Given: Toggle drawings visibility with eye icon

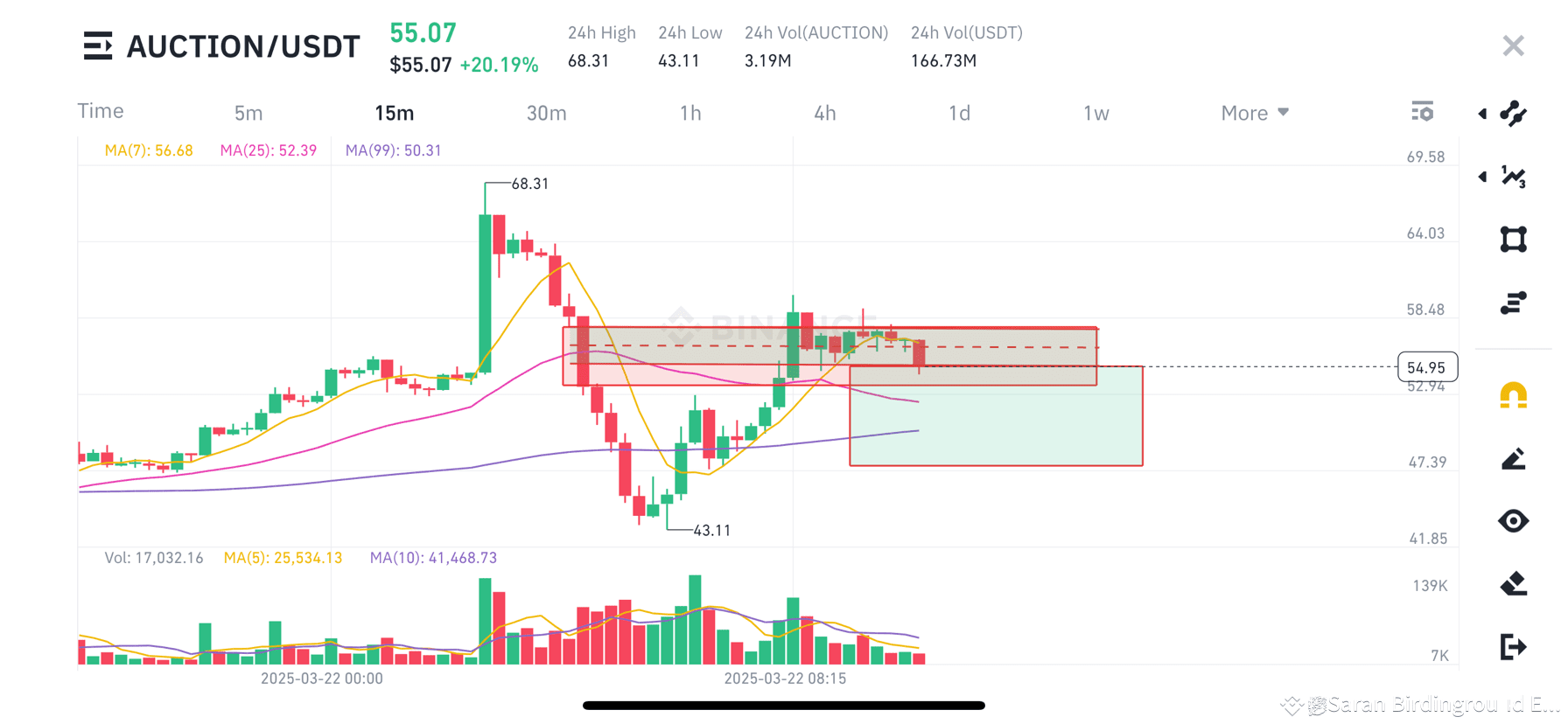Looking at the screenshot, I should click(x=1514, y=521).
